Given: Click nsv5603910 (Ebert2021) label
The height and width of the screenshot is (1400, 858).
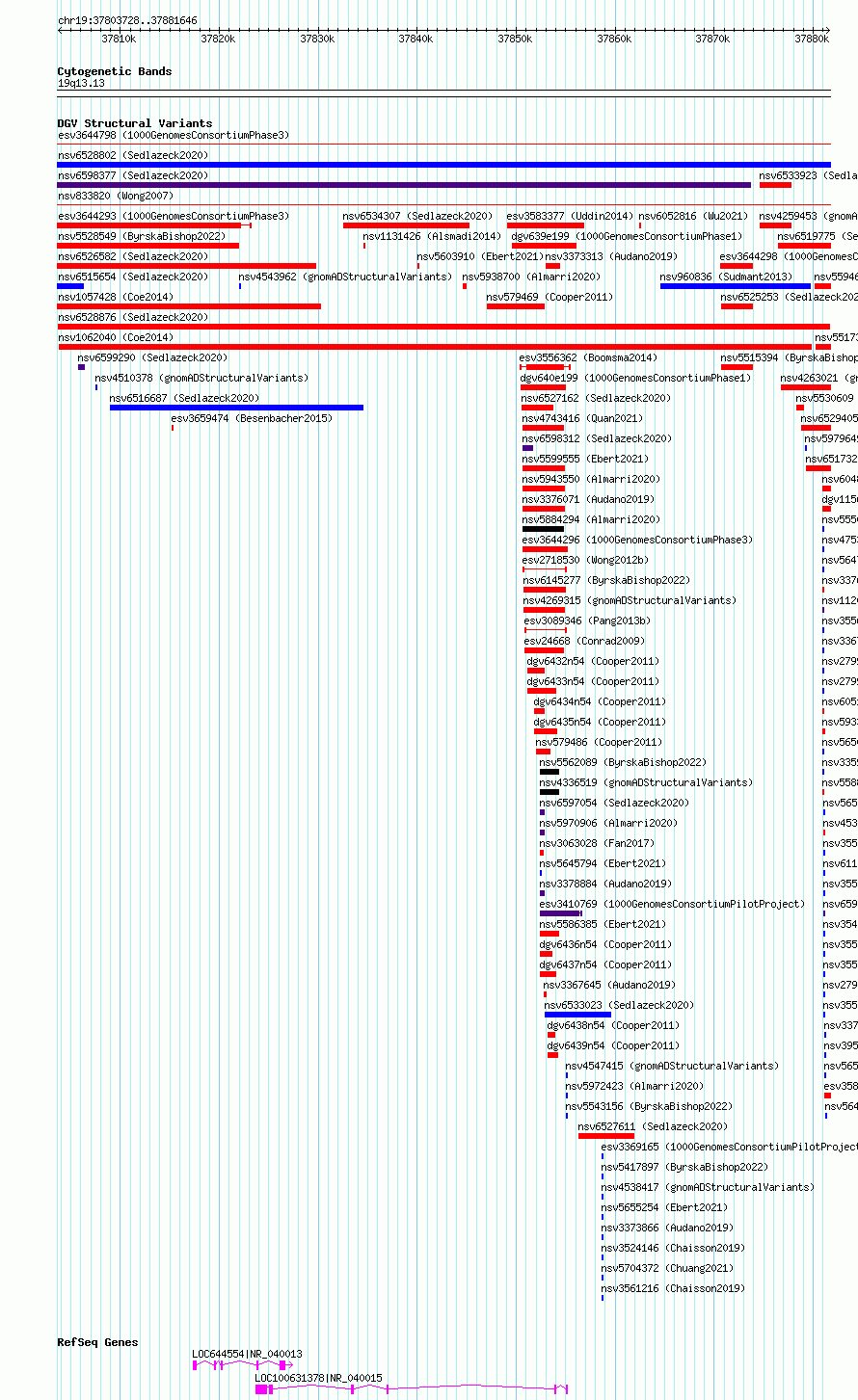Looking at the screenshot, I should (480, 256).
